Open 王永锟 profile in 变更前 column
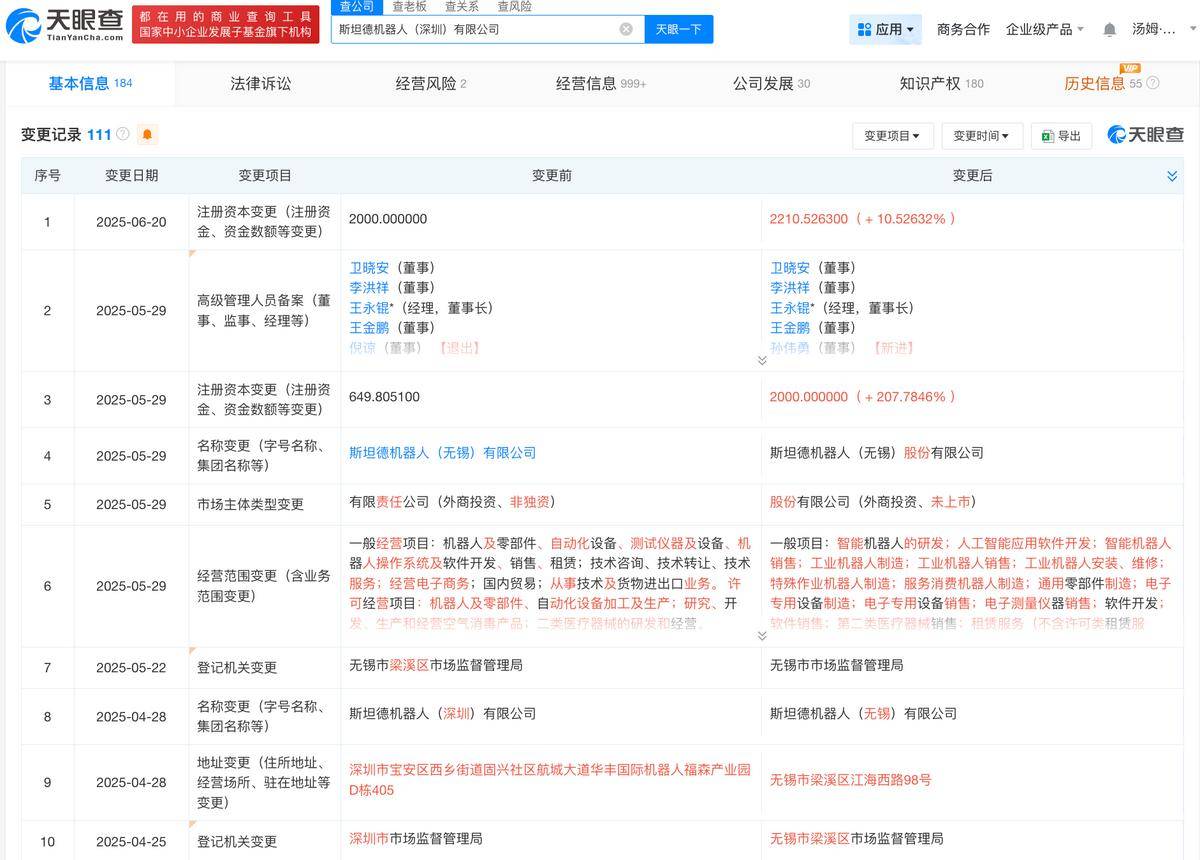Viewport: 1200px width, 860px height. pos(370,308)
